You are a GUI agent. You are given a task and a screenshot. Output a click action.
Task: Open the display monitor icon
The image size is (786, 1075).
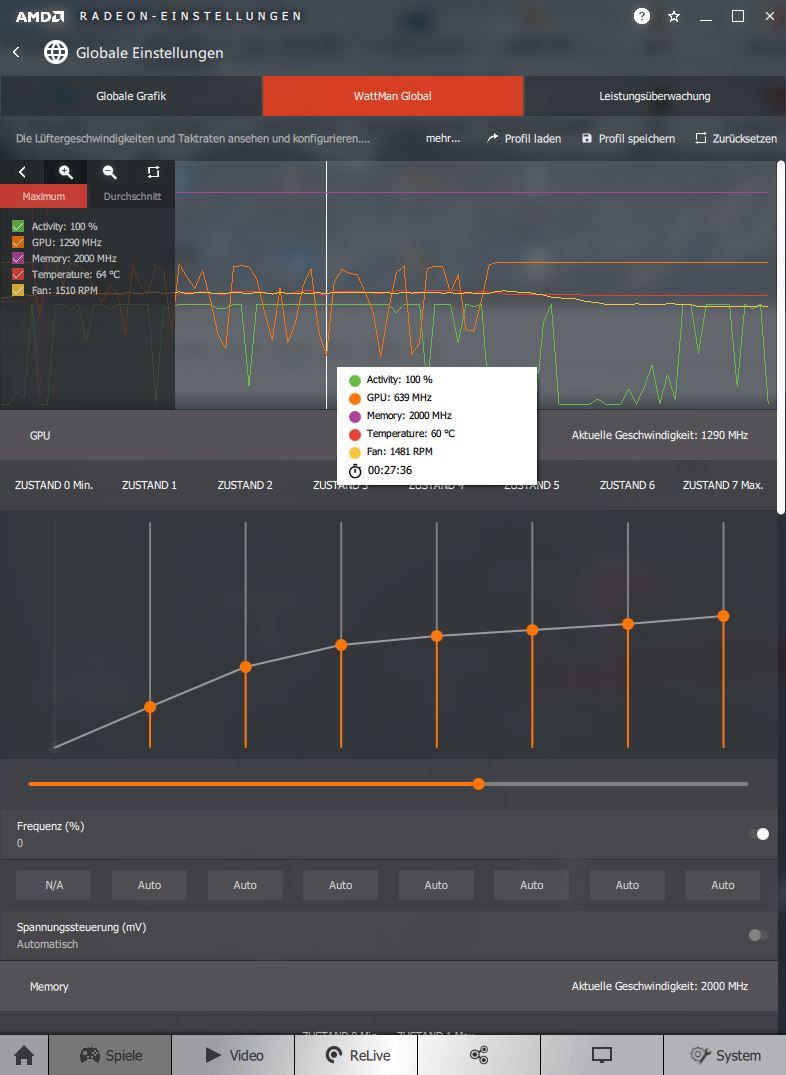pos(602,1055)
